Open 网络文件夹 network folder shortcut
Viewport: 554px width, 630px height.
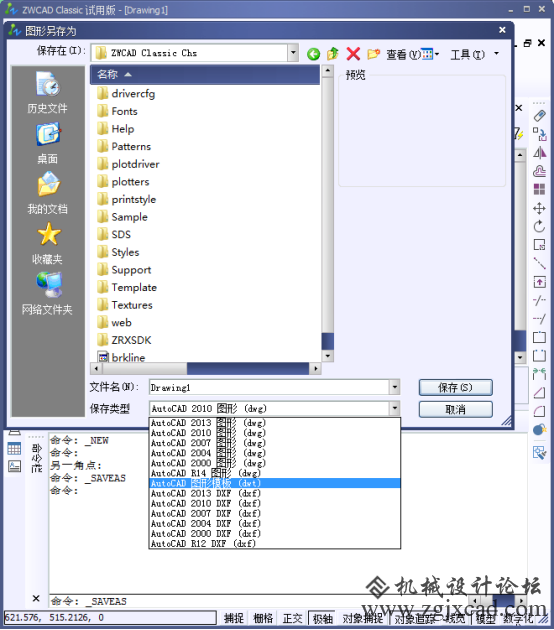48,294
